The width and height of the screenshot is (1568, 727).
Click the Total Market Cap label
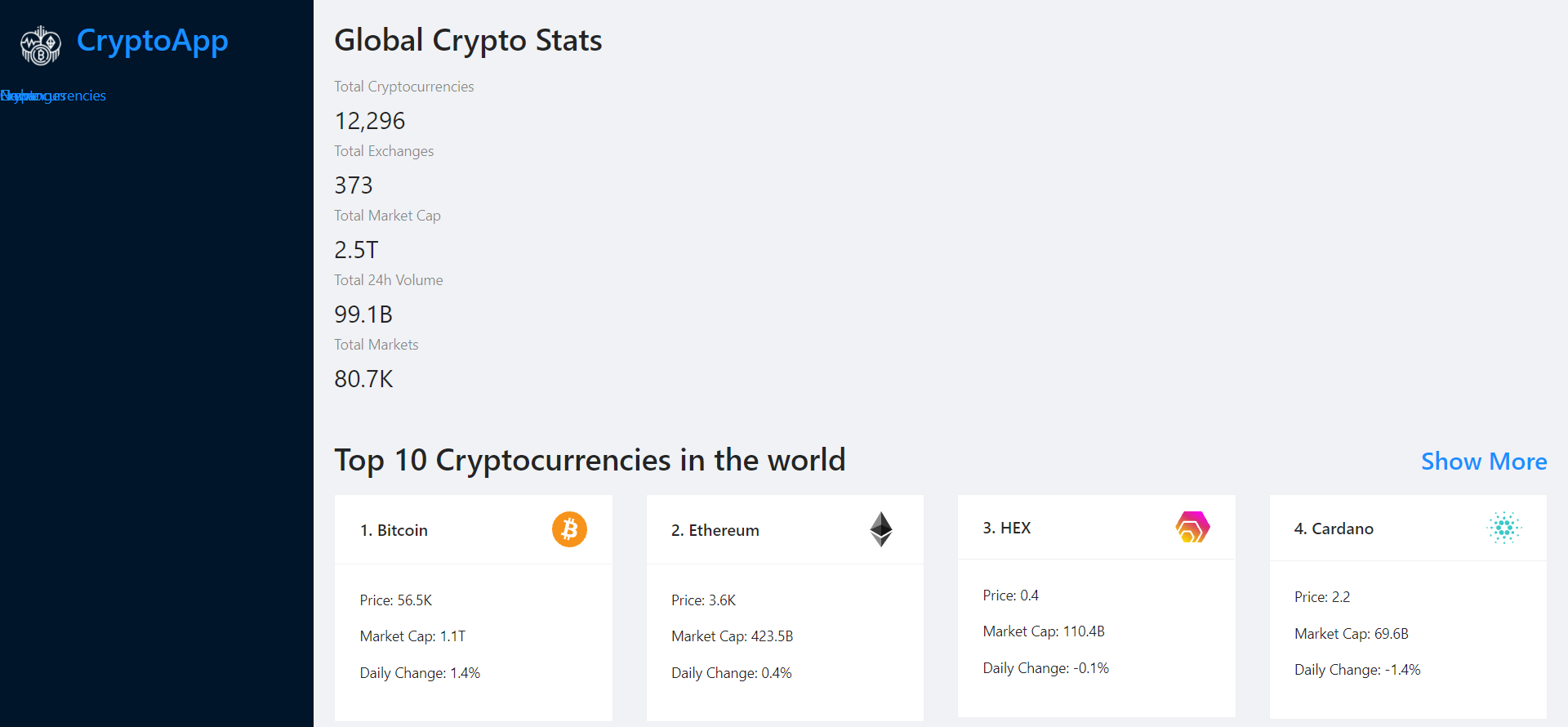[x=387, y=216]
